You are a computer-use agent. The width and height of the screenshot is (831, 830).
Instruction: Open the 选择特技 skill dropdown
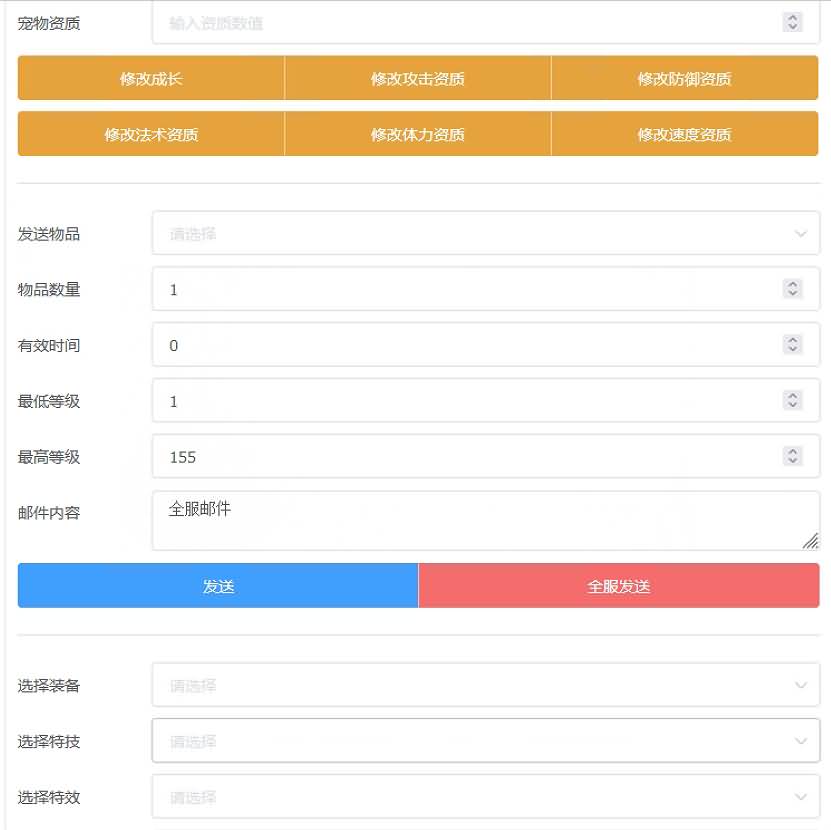[485, 741]
